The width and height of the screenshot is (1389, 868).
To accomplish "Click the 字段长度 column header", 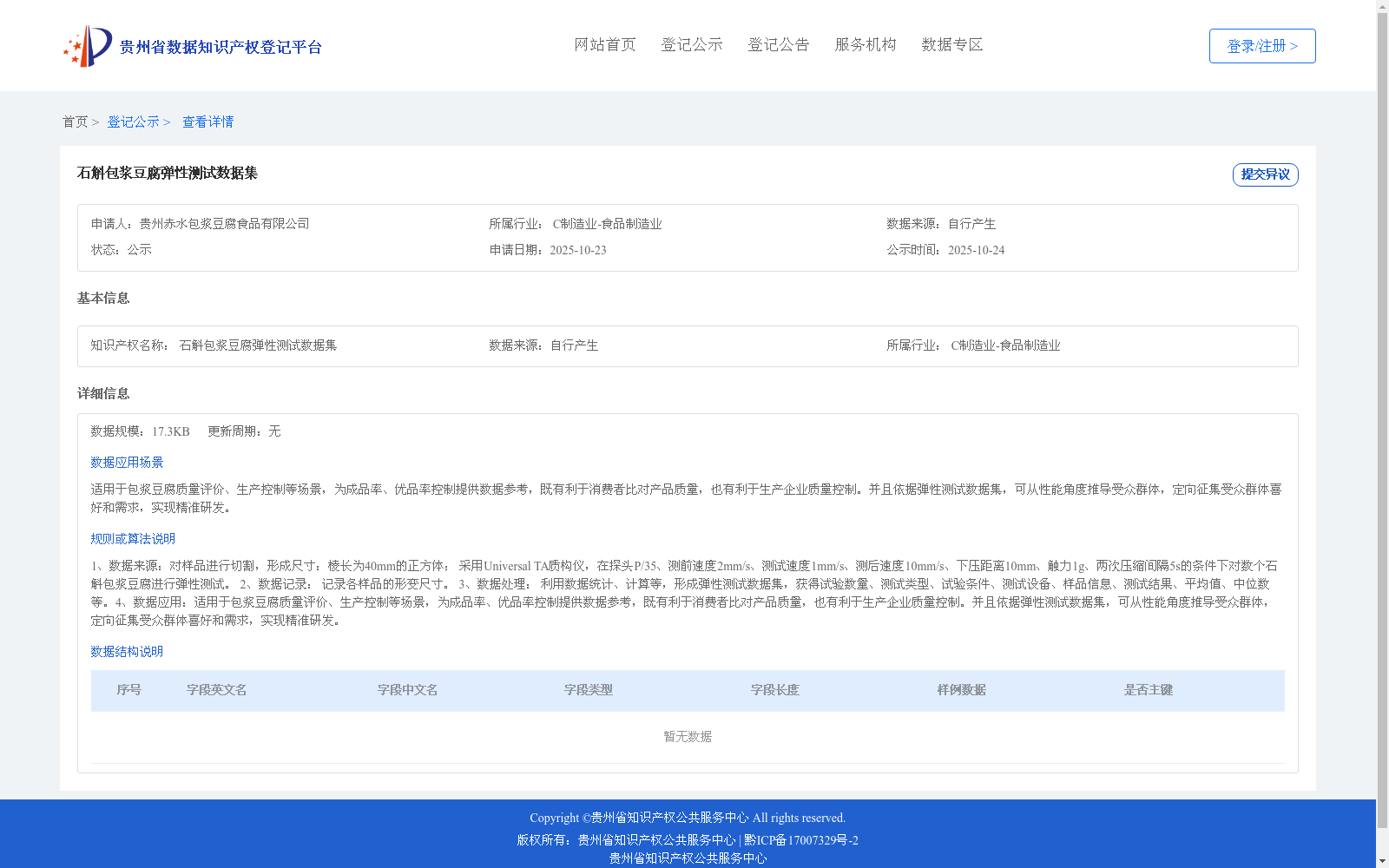I will (774, 690).
